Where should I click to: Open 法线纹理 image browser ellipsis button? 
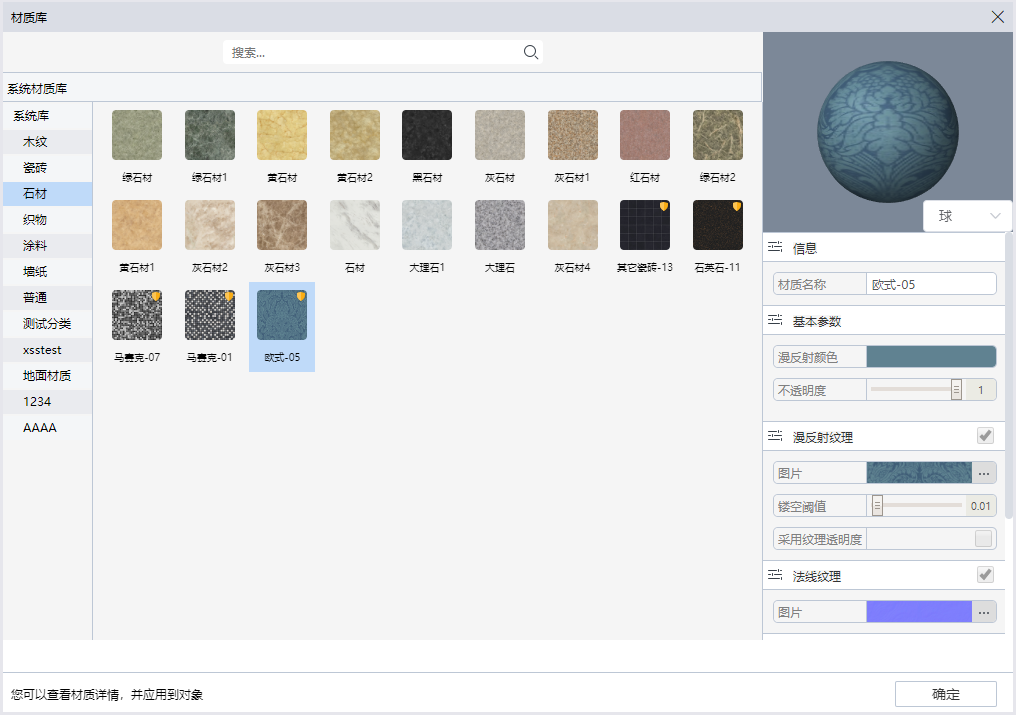tap(984, 612)
